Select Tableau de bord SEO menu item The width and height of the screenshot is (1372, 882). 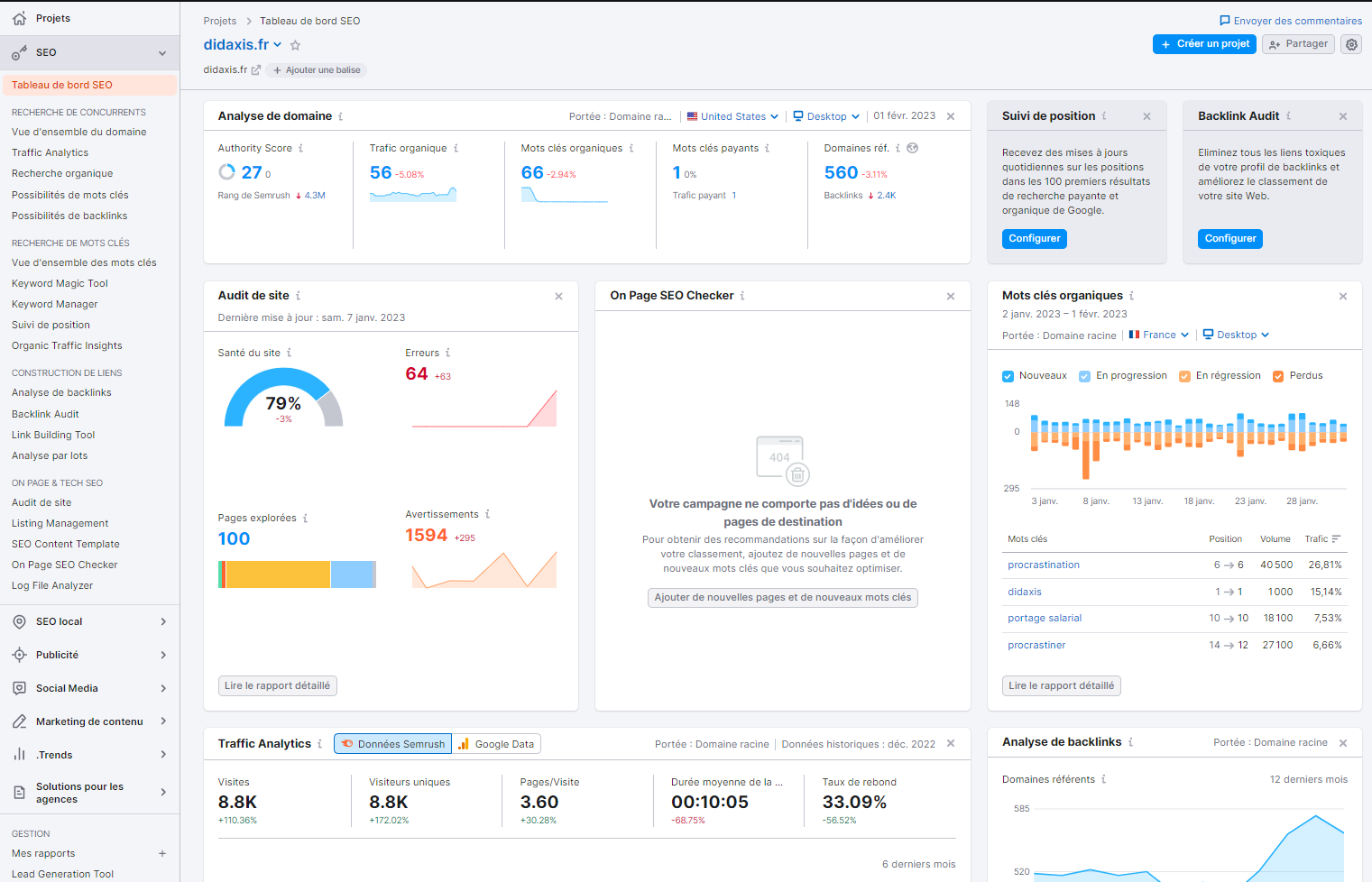click(89, 85)
